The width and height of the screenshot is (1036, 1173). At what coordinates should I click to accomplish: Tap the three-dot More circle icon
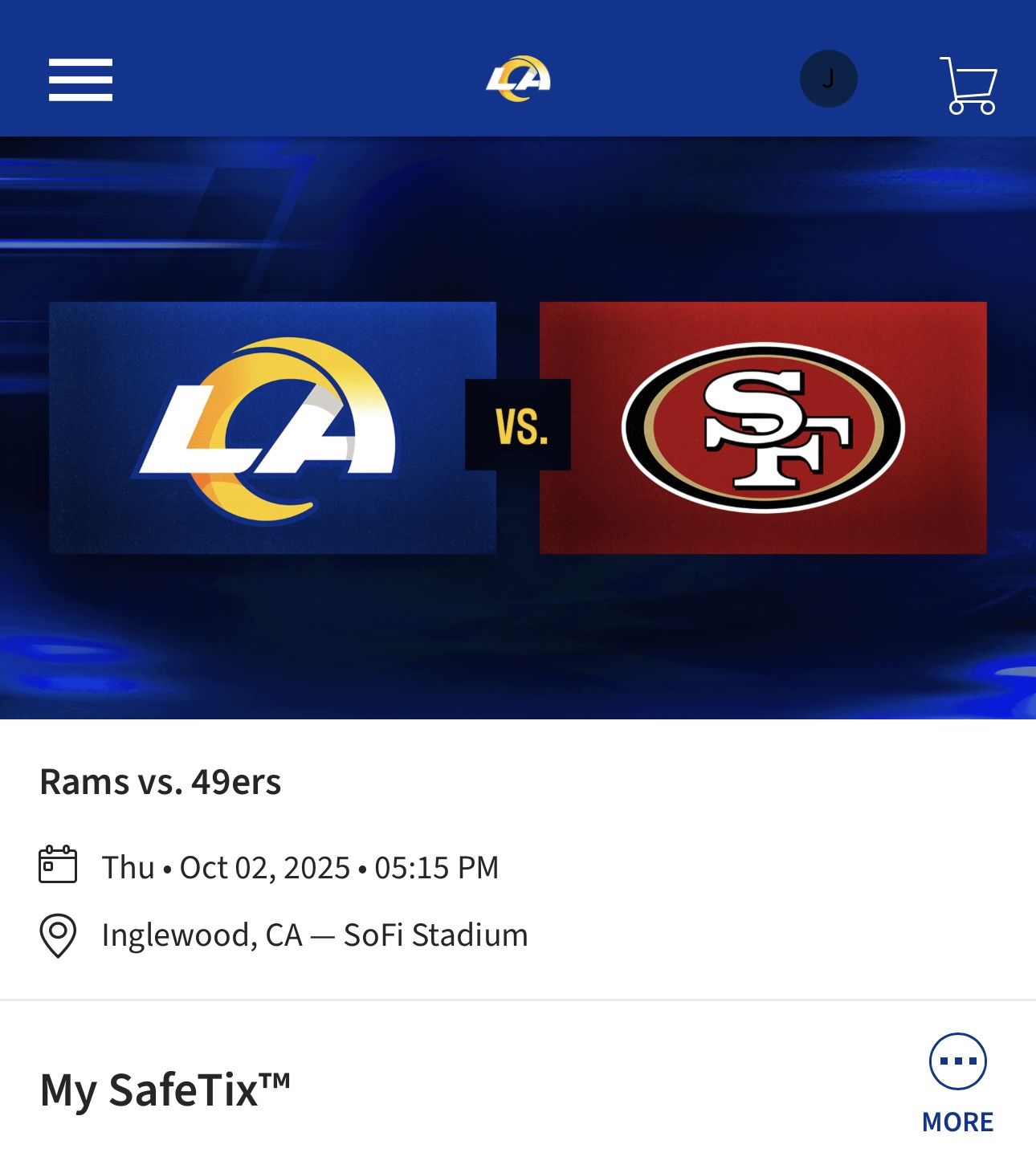point(957,1061)
